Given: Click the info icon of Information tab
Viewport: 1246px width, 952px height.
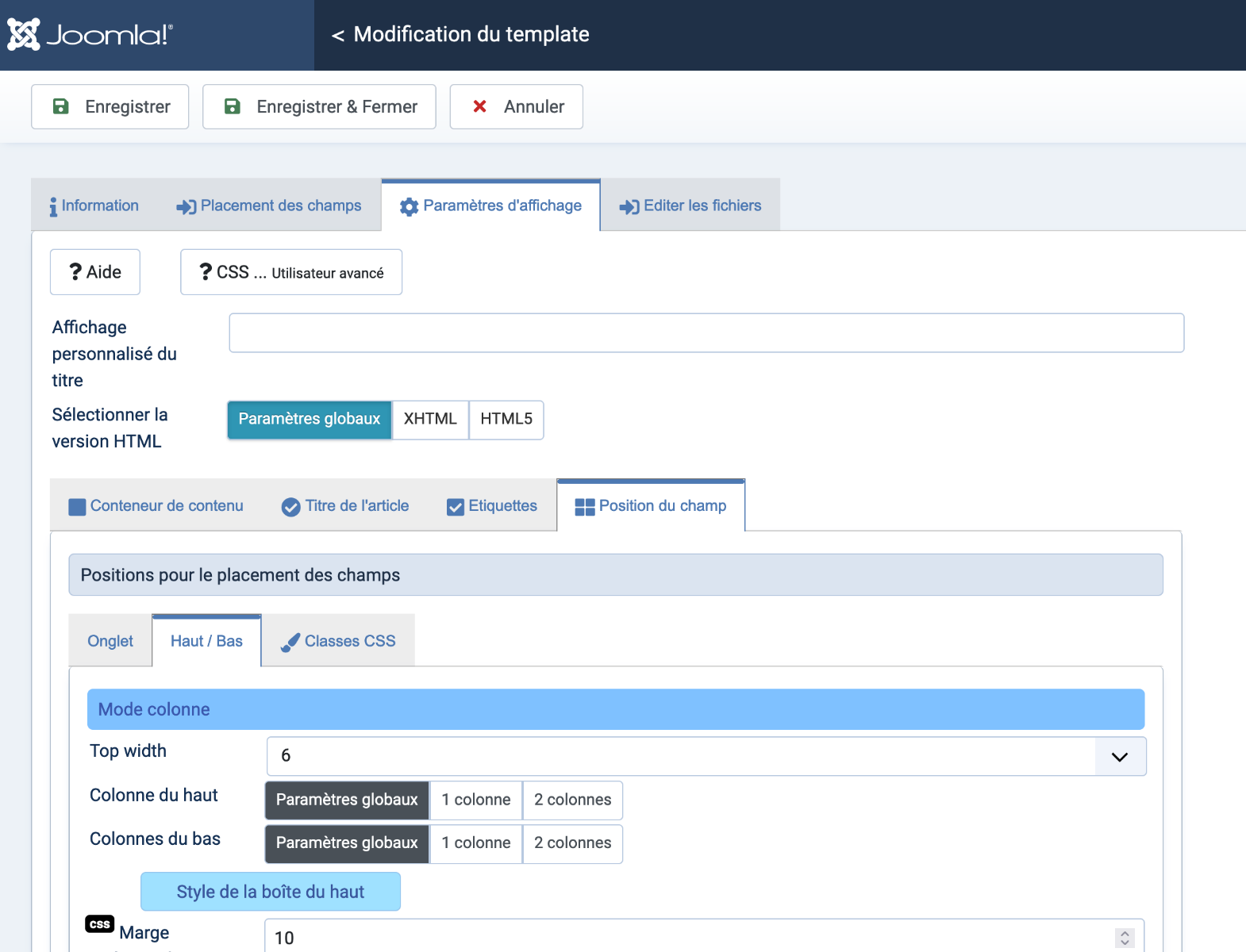Looking at the screenshot, I should (x=53, y=206).
